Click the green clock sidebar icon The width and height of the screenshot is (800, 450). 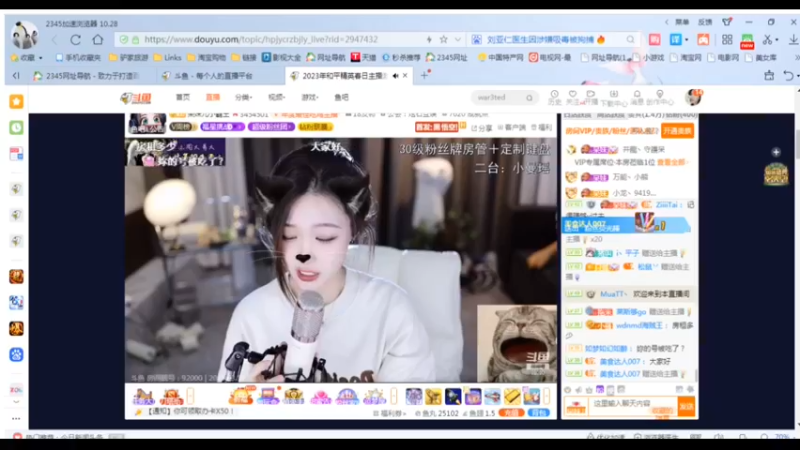16,128
